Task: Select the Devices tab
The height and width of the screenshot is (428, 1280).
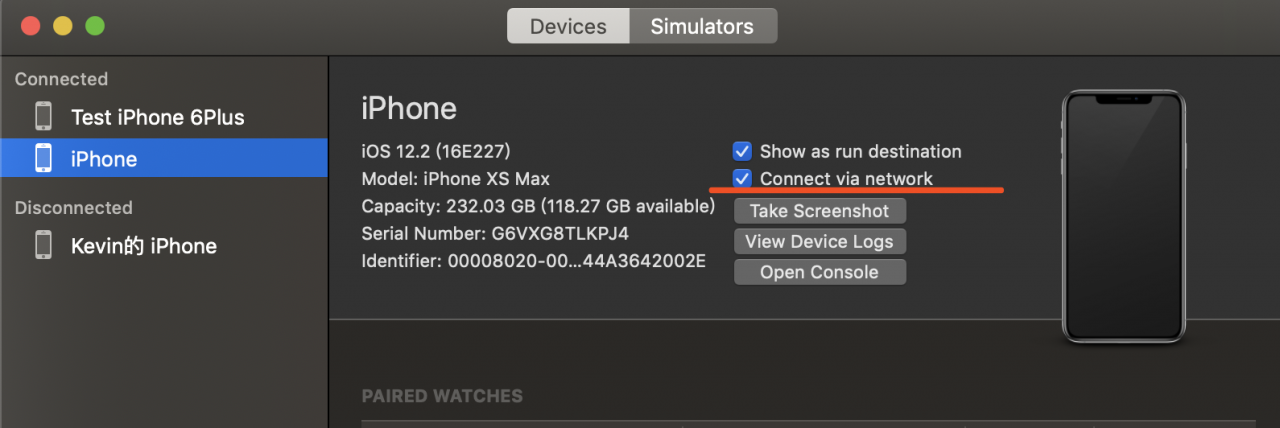Action: click(x=568, y=26)
